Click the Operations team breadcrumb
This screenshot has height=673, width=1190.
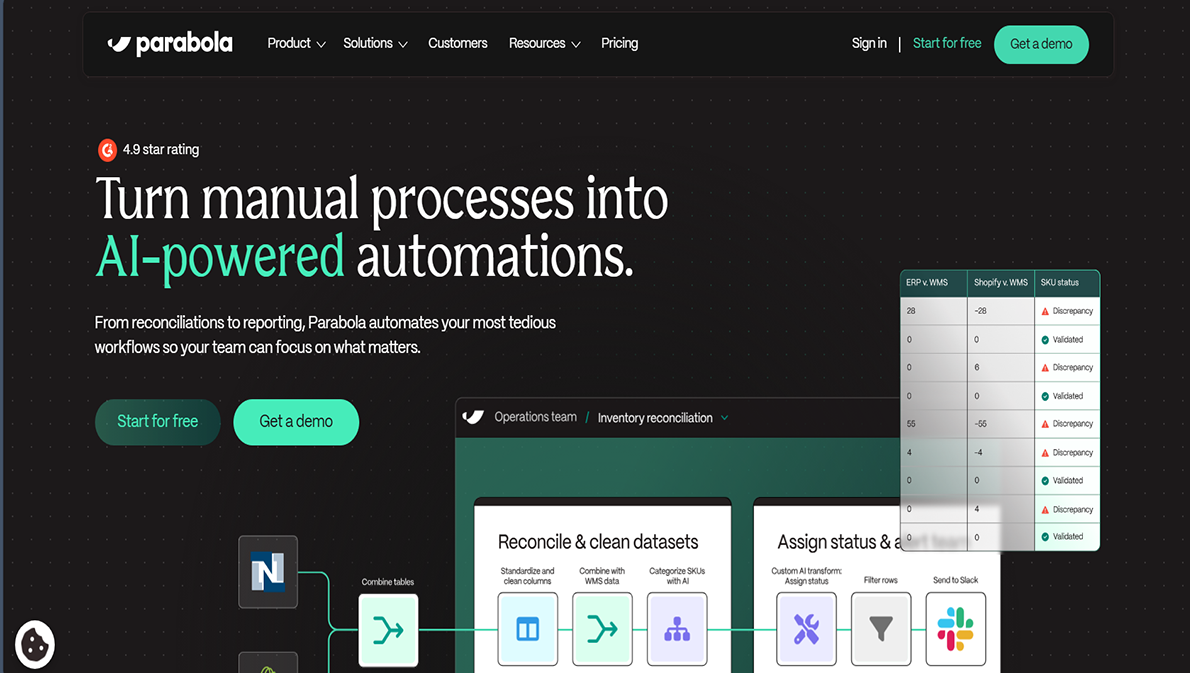click(x=535, y=417)
